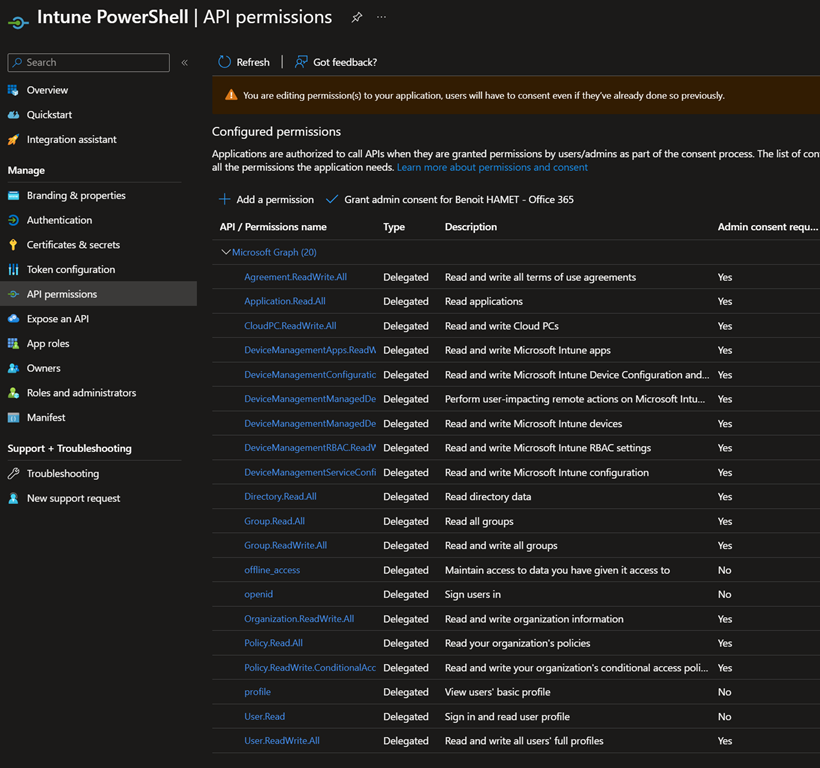Open Roles and administrators menu item
This screenshot has height=768, width=820.
[81, 393]
